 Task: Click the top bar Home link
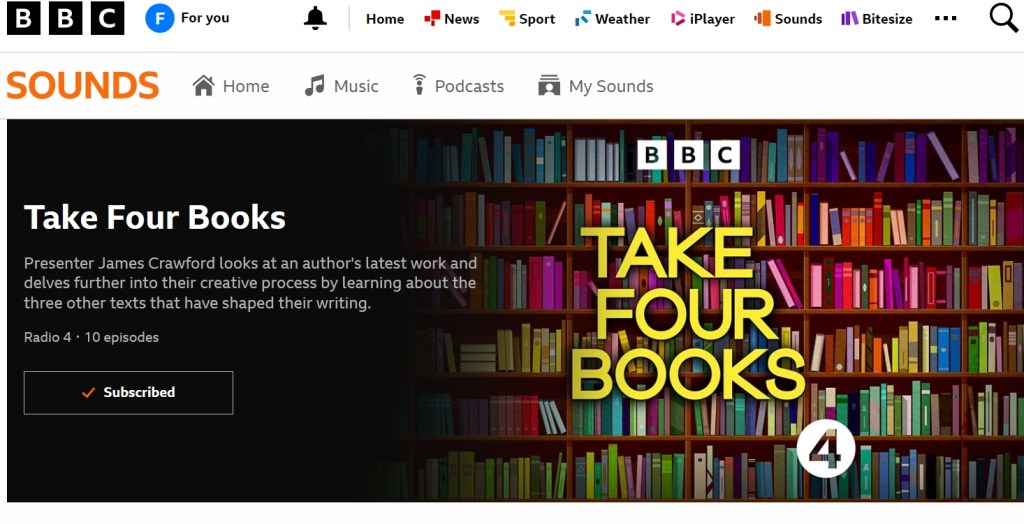click(385, 19)
